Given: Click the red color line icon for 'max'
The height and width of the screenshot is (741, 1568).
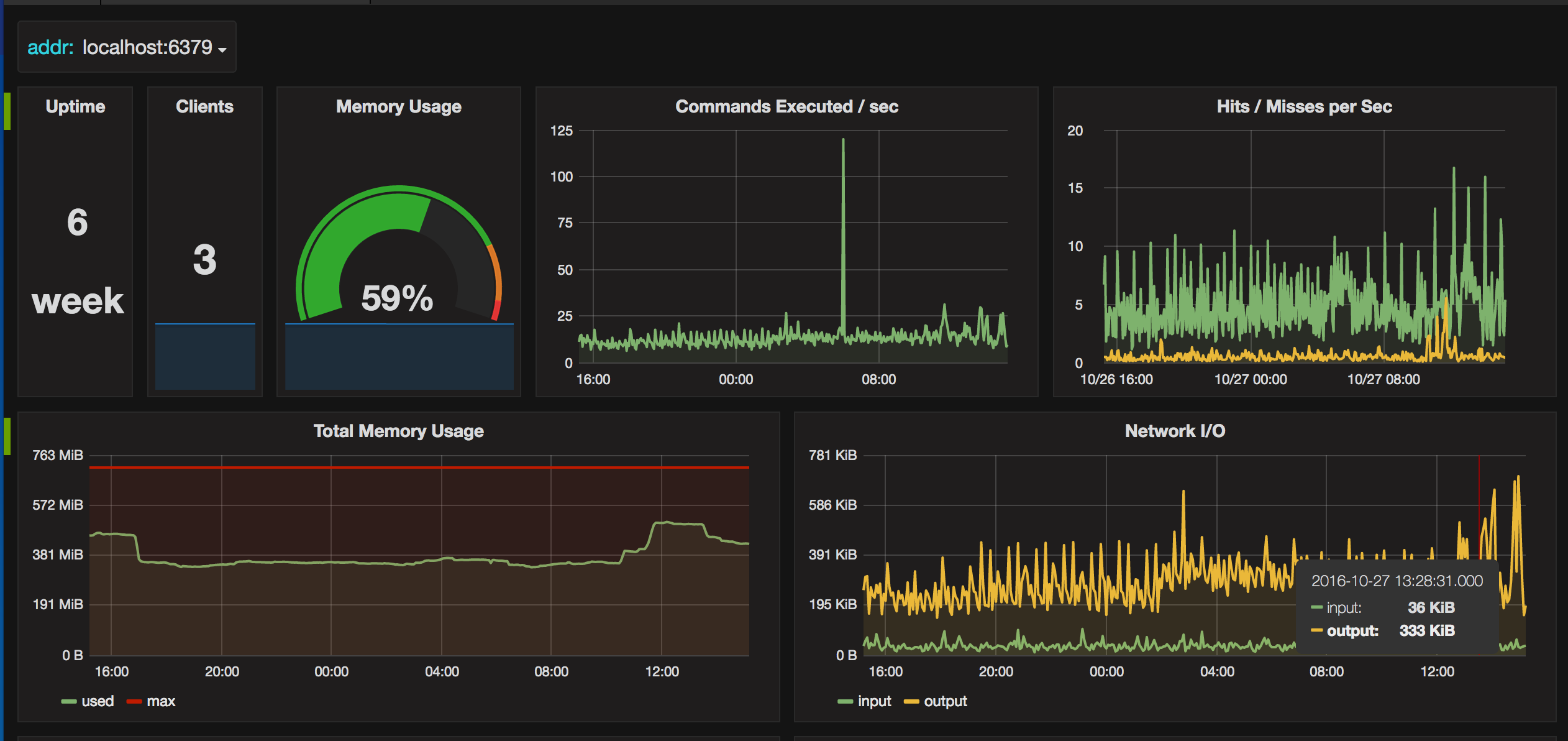Looking at the screenshot, I should coord(134,702).
